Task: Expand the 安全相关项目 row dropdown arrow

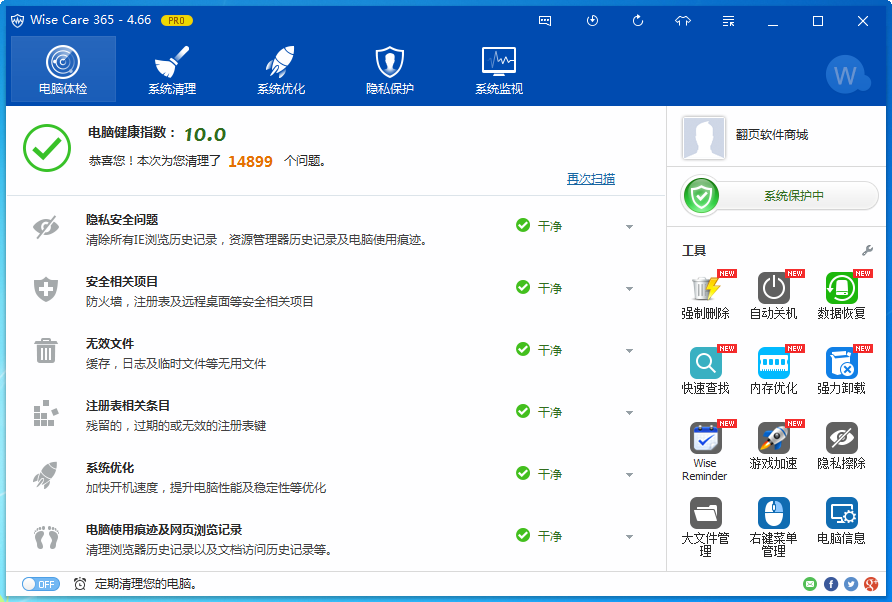Action: click(629, 289)
